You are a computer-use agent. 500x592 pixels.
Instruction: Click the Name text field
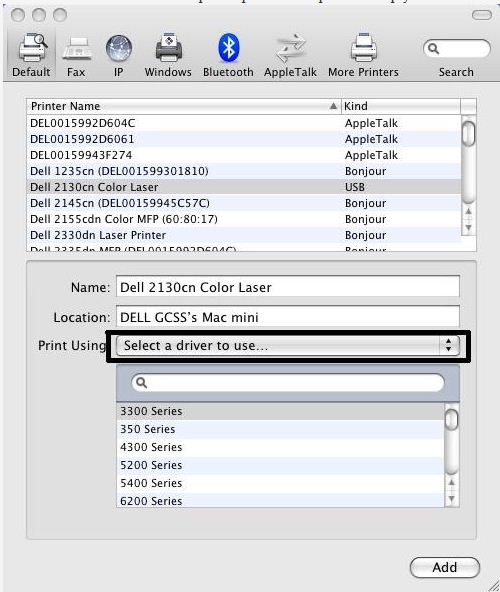click(x=288, y=287)
